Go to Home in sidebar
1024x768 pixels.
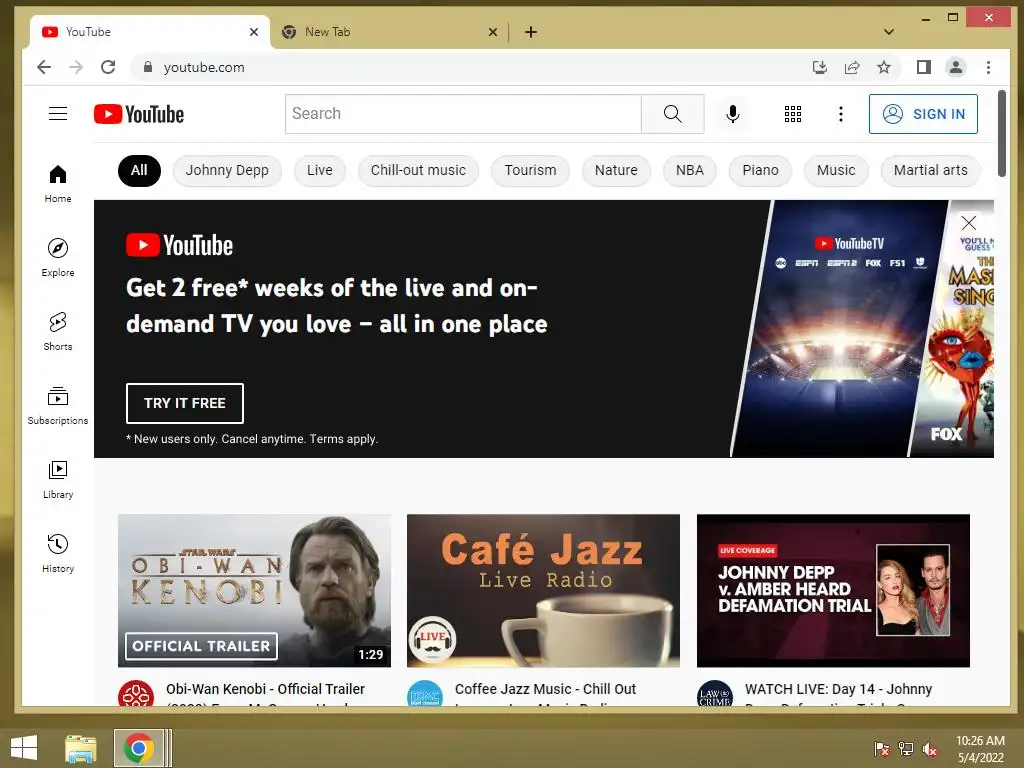point(58,184)
